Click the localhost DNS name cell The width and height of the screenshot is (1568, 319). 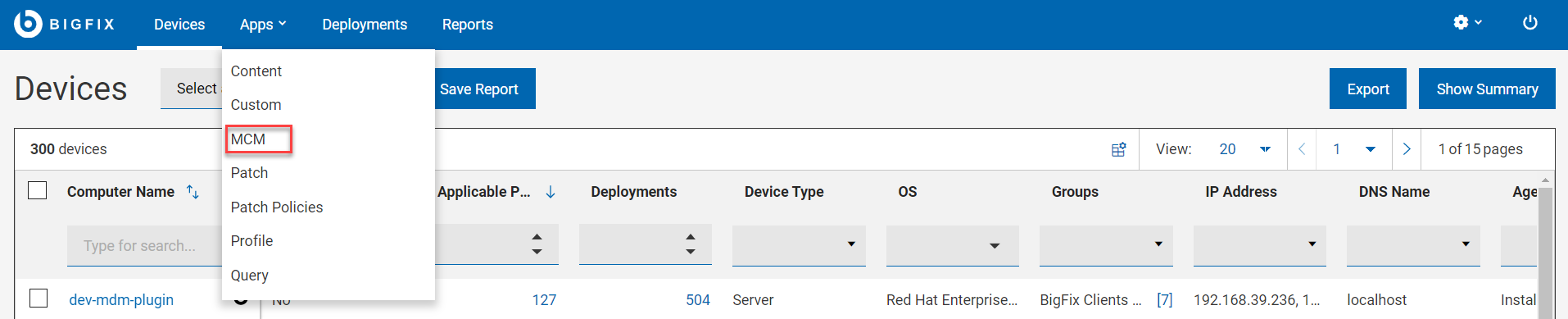(x=1376, y=300)
